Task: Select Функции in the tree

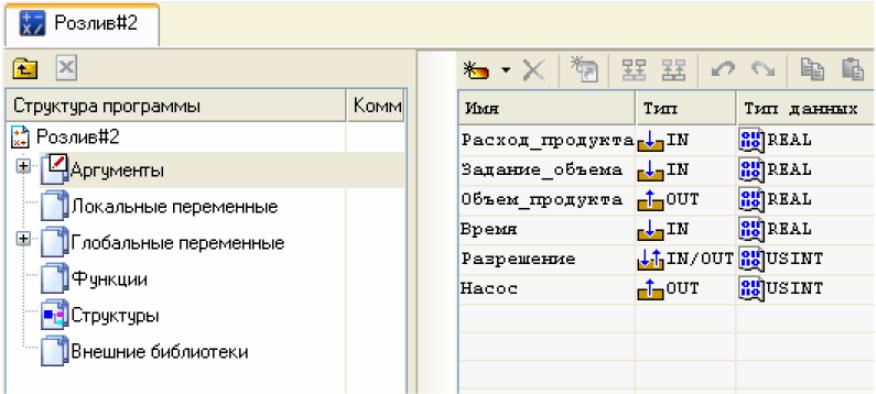Action: (109, 279)
